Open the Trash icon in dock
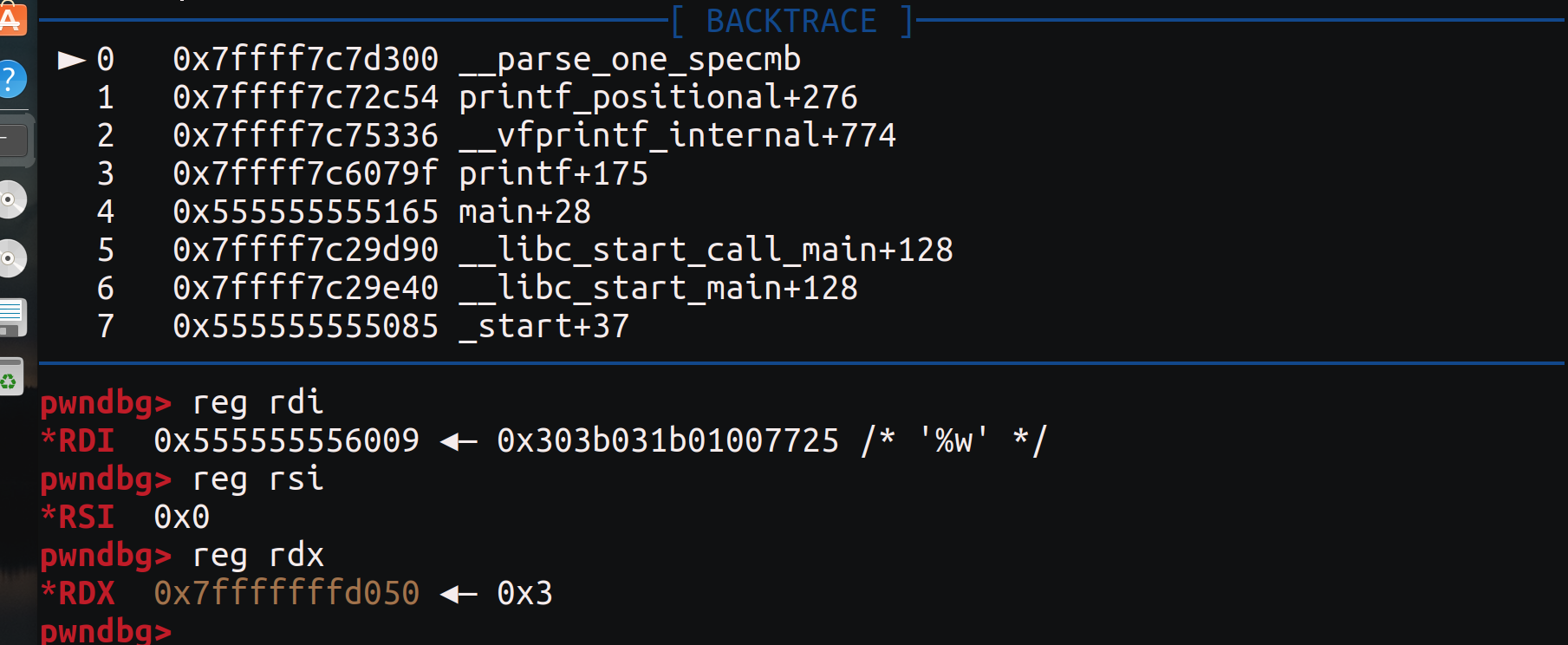This screenshot has width=1568, height=645. click(x=10, y=377)
